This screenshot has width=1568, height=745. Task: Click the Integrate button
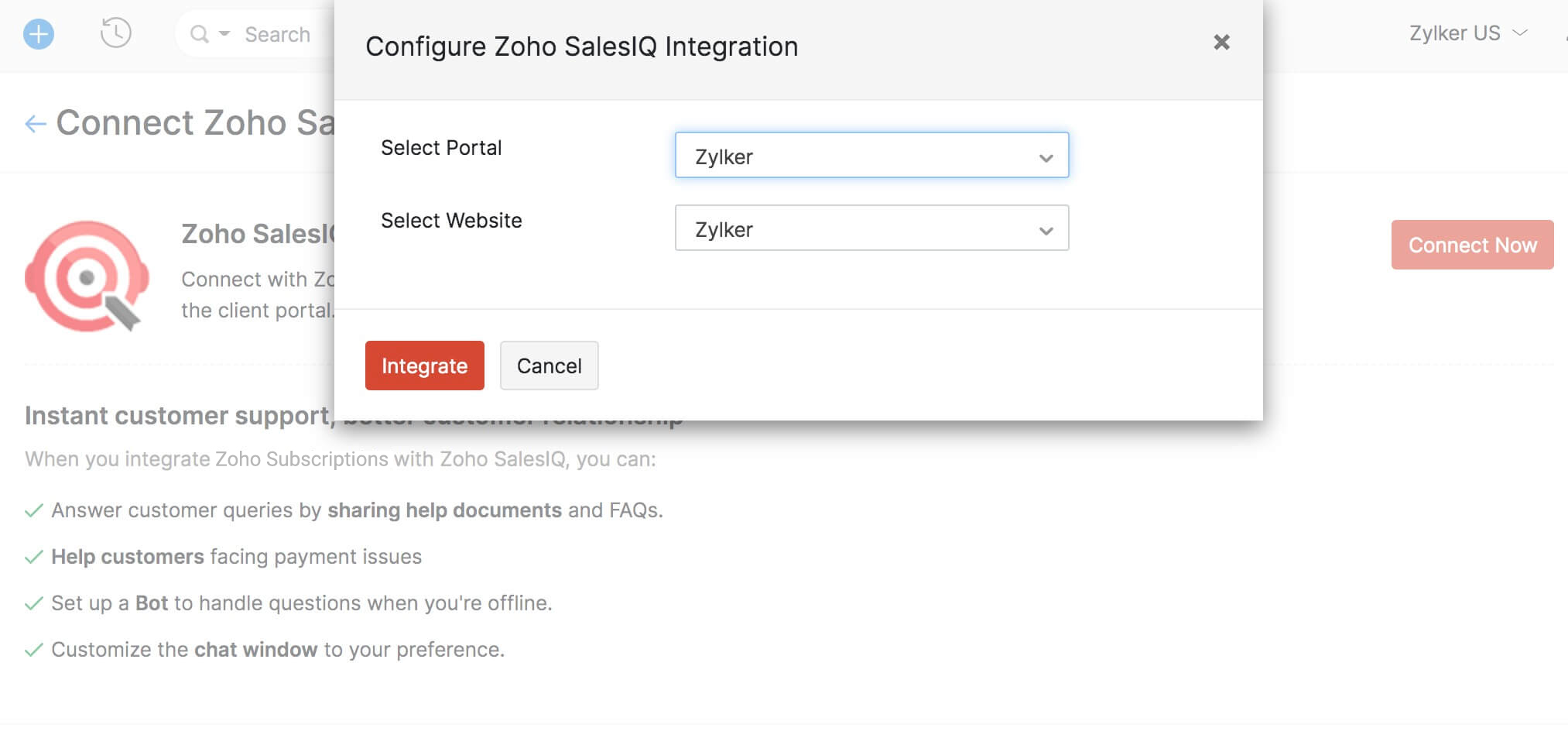(x=424, y=365)
